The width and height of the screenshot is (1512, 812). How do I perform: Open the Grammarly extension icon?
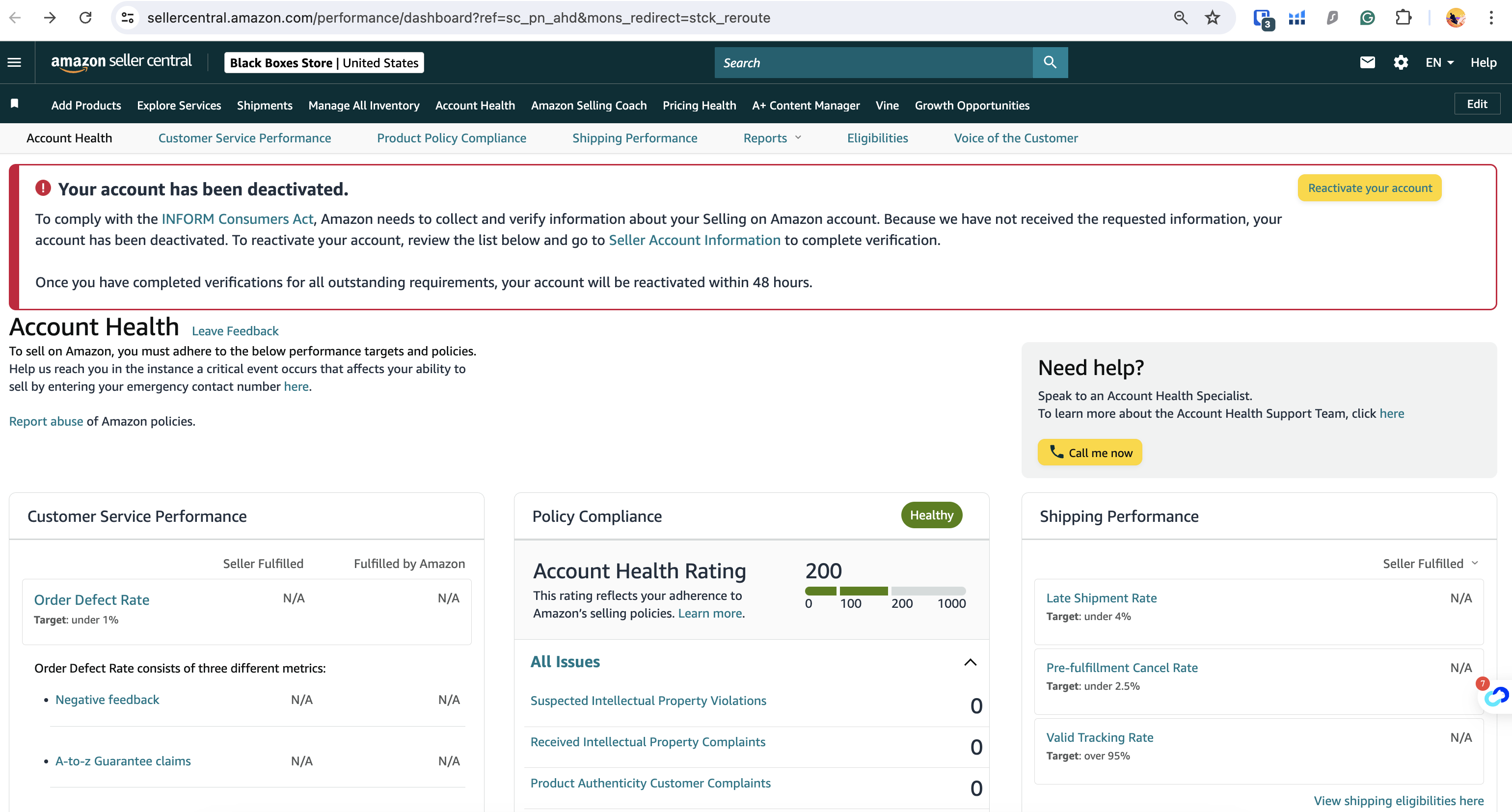1367,18
